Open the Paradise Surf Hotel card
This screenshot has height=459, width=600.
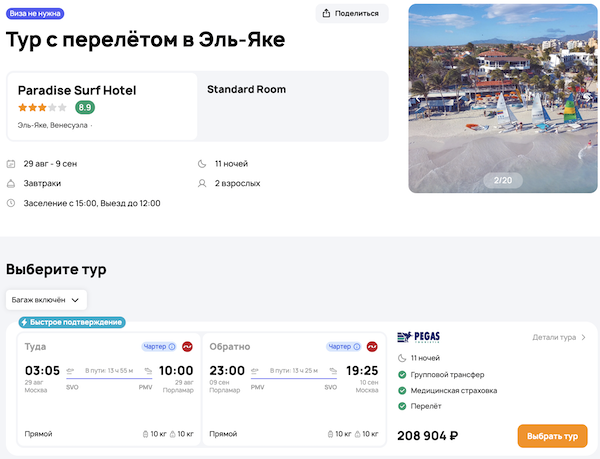click(x=101, y=105)
